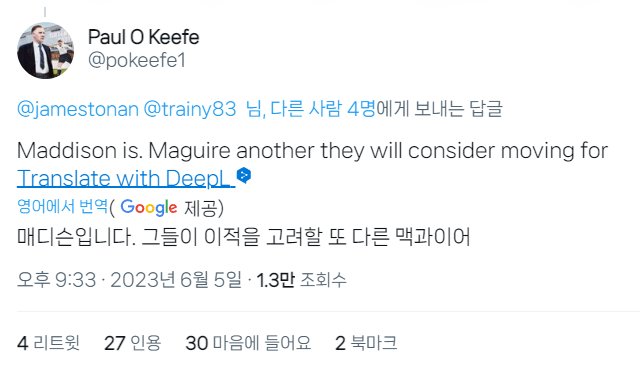Click the DeepL logo icon

[244, 176]
